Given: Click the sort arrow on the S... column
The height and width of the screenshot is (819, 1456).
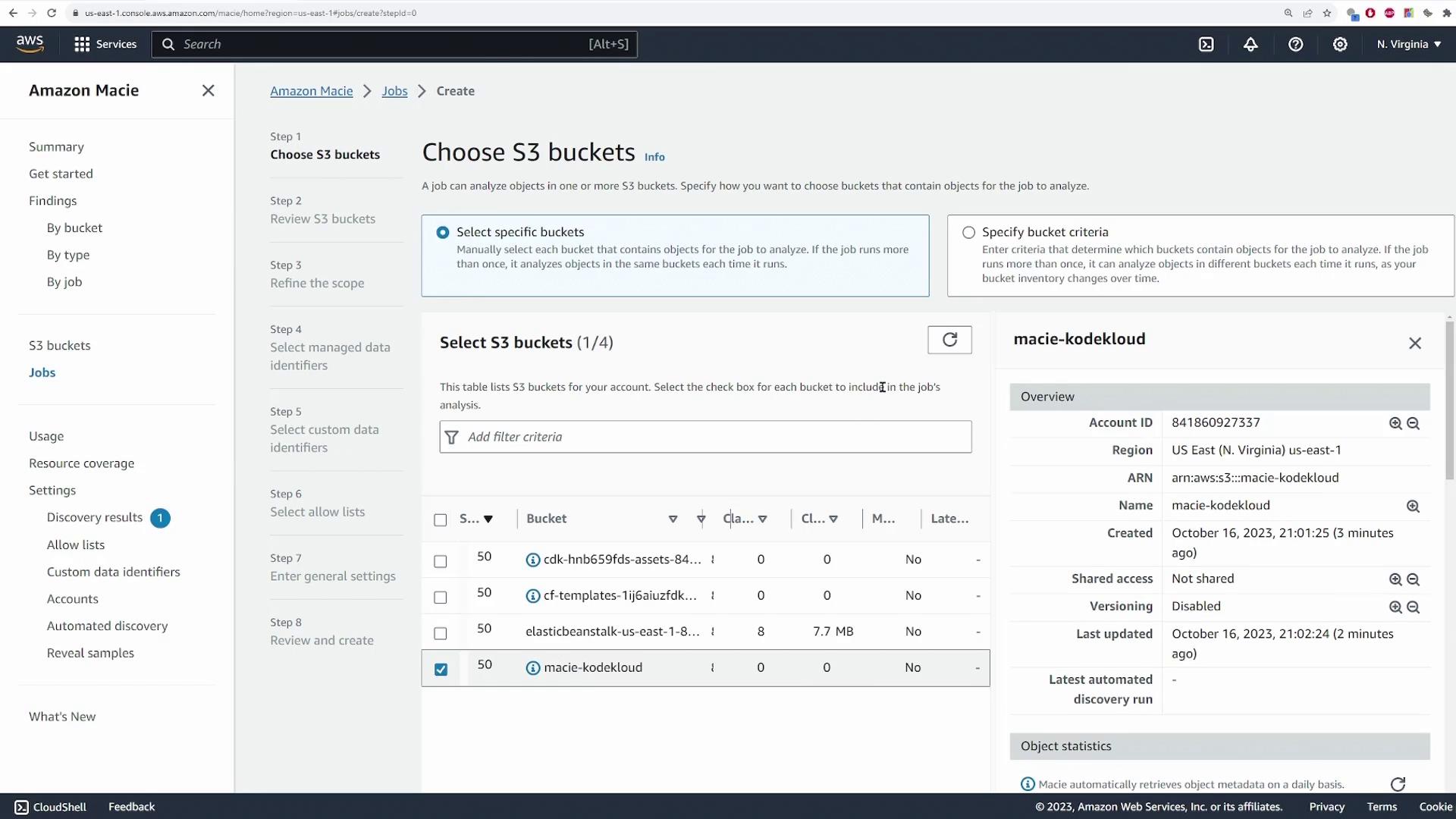Looking at the screenshot, I should pyautogui.click(x=488, y=519).
